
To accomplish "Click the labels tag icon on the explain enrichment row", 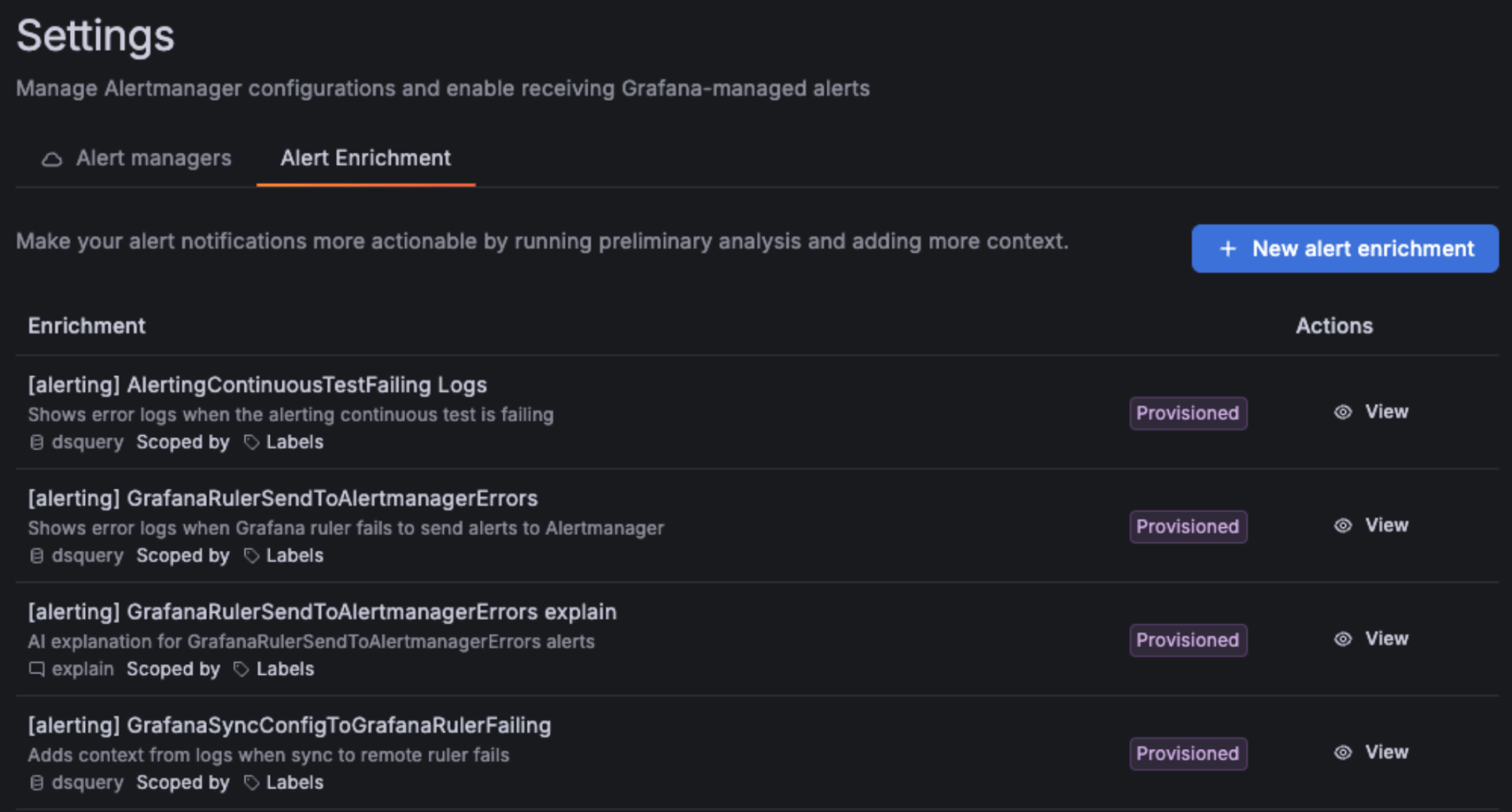I will (240, 669).
